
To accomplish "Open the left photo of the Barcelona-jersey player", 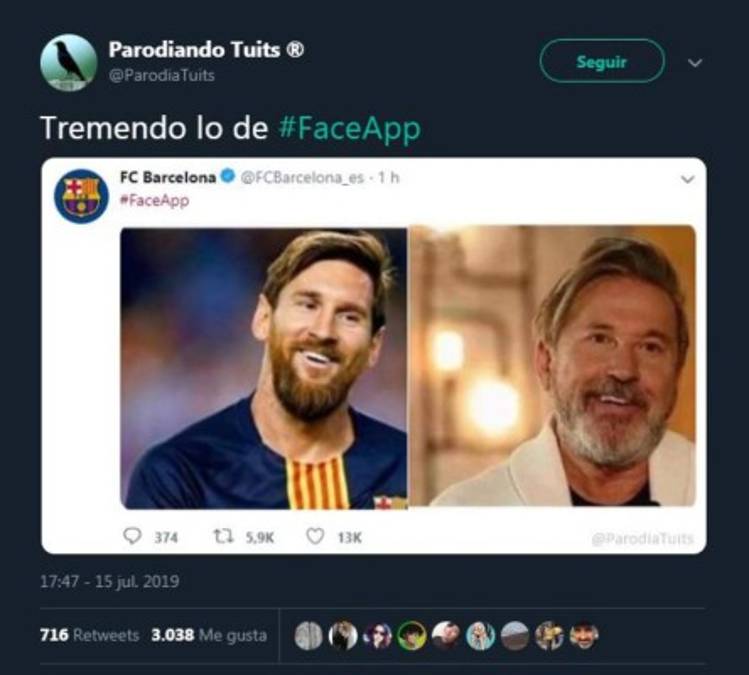I will [x=264, y=368].
